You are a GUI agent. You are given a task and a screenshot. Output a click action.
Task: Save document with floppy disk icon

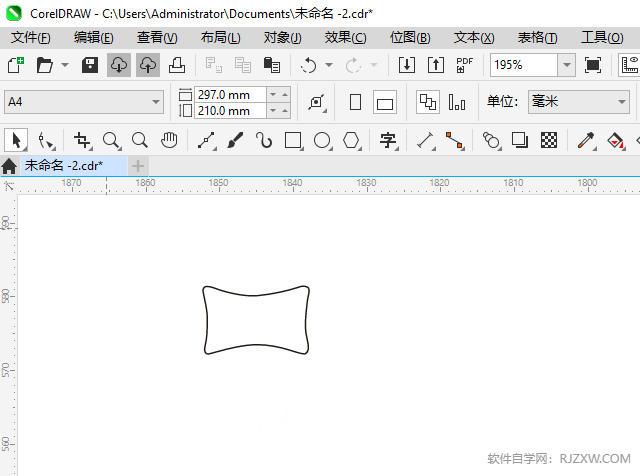(90, 65)
